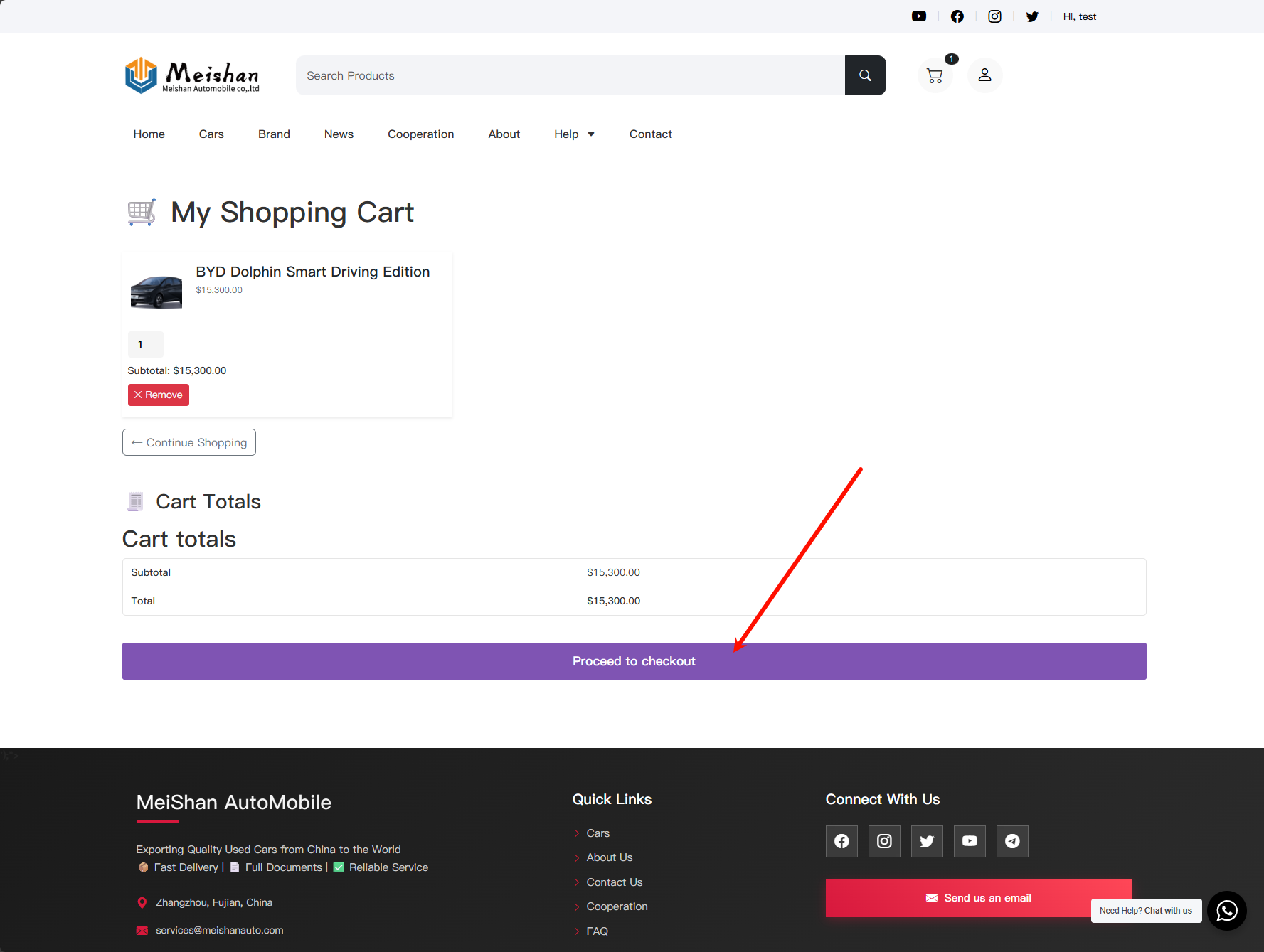Click footer Facebook icon button
This screenshot has height=952, width=1264.
841,842
